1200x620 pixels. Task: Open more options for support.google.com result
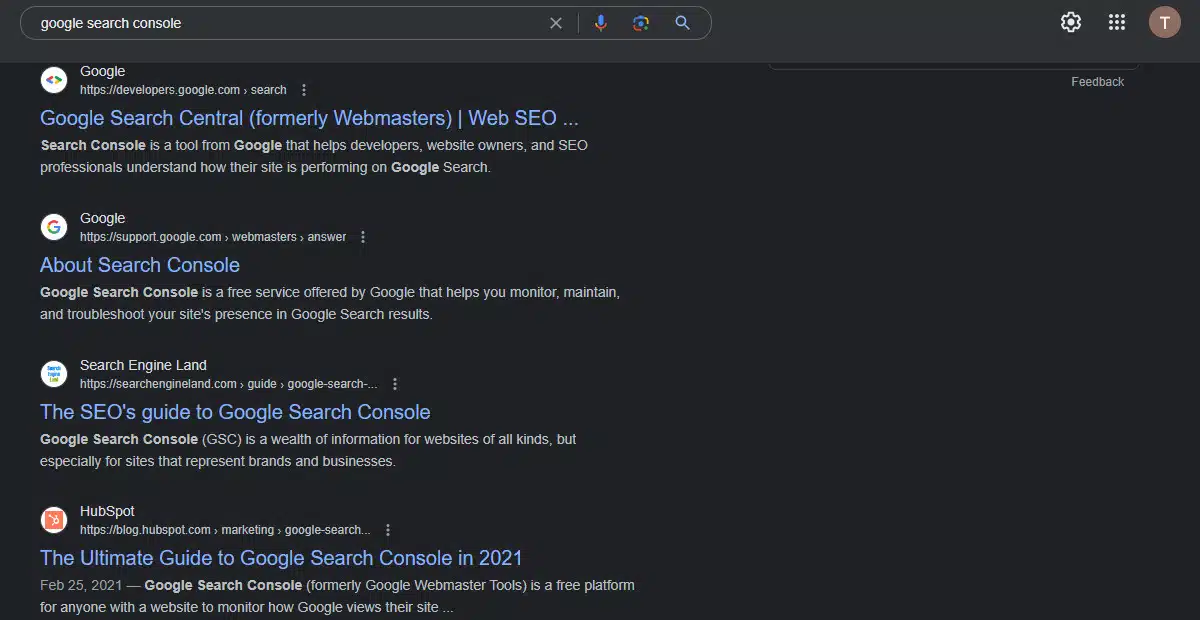[363, 237]
